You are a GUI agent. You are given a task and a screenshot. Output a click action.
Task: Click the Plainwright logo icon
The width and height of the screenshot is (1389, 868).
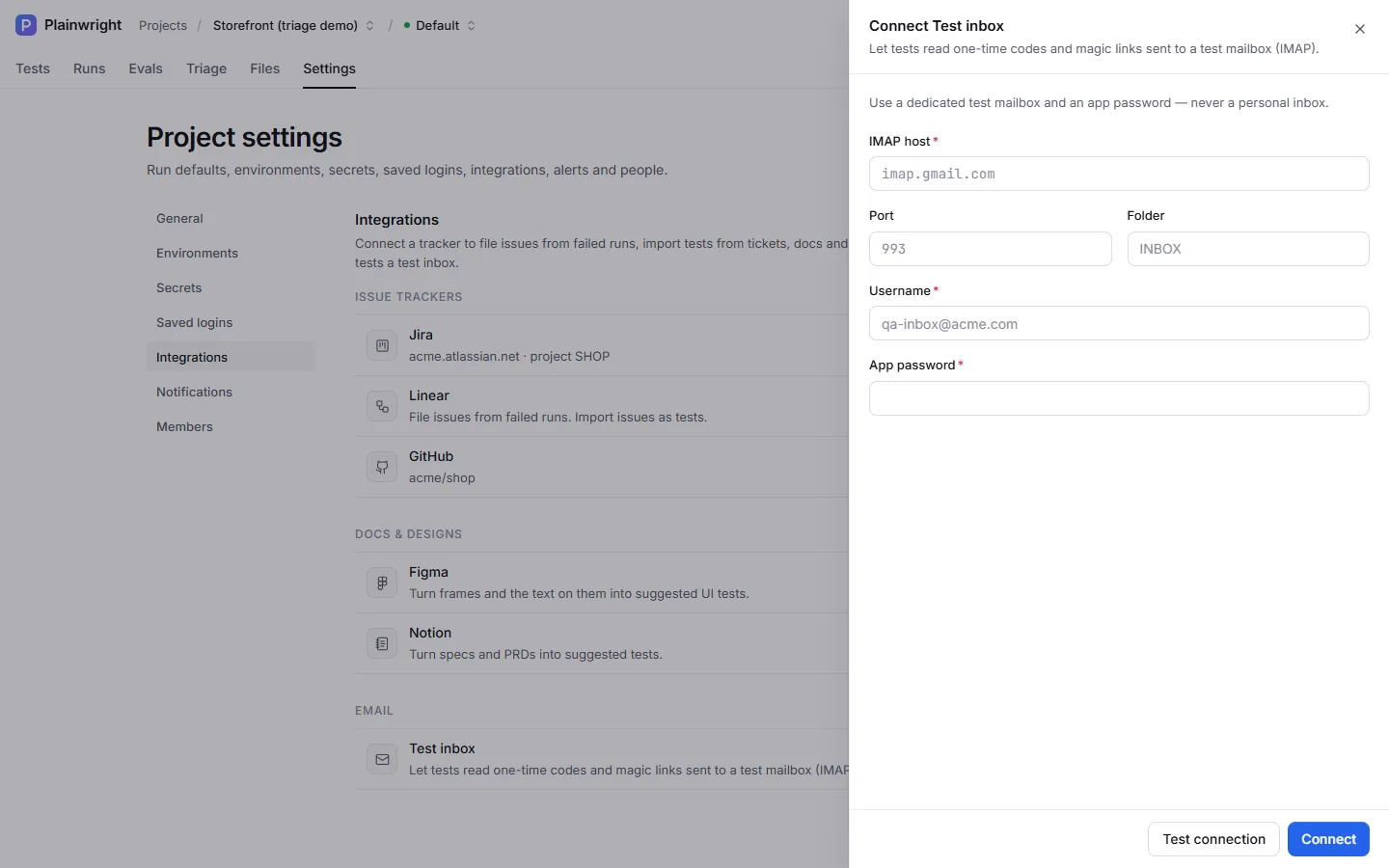click(x=26, y=25)
